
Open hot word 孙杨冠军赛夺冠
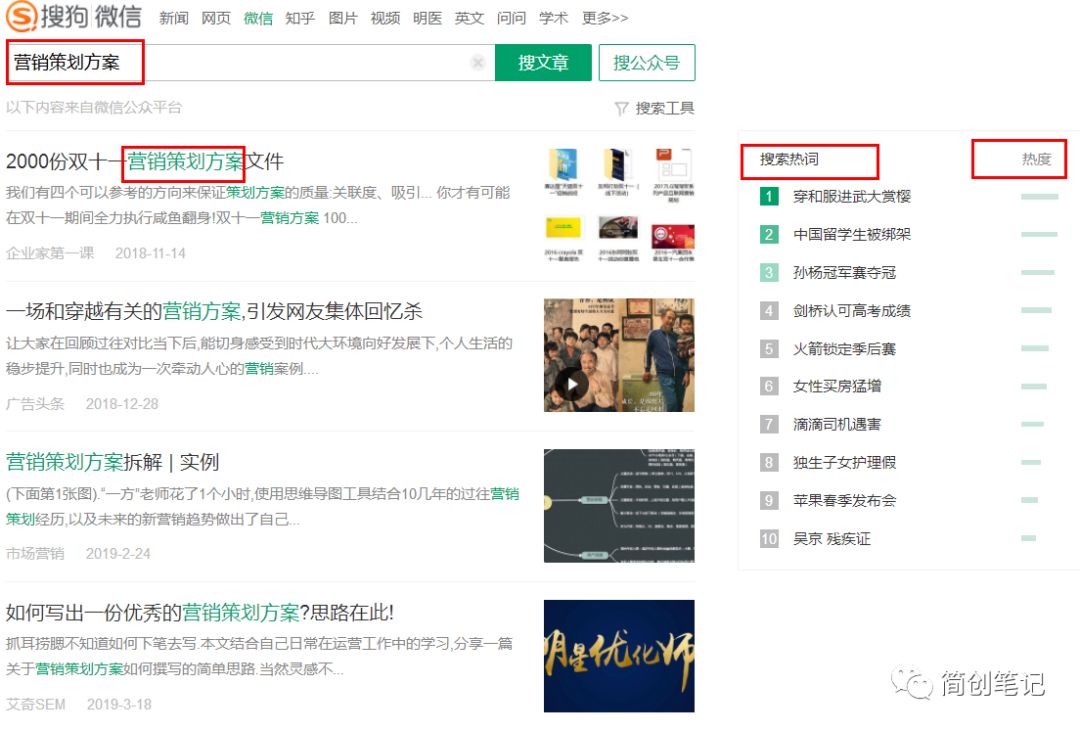pos(844,273)
